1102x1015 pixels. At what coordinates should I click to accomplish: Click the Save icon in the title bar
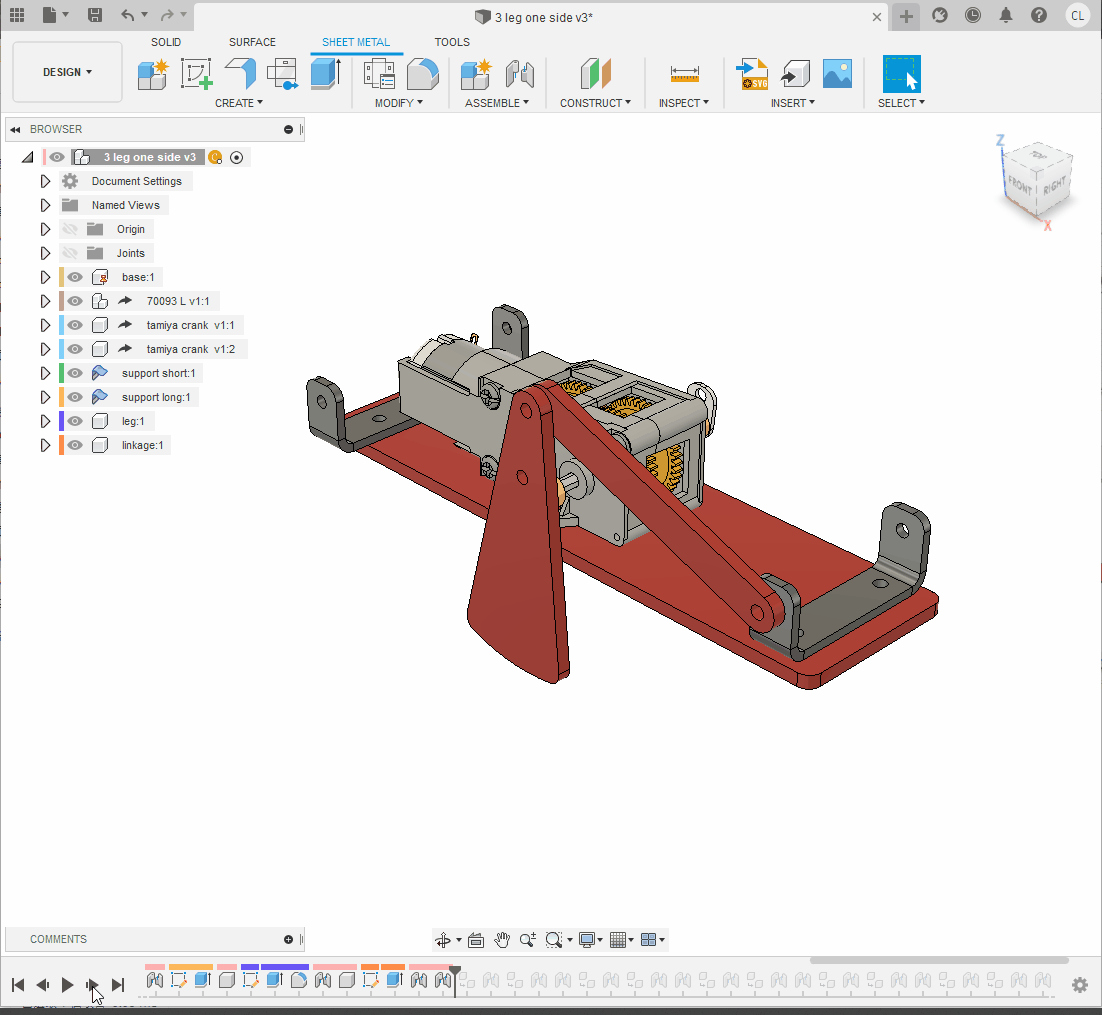[95, 15]
